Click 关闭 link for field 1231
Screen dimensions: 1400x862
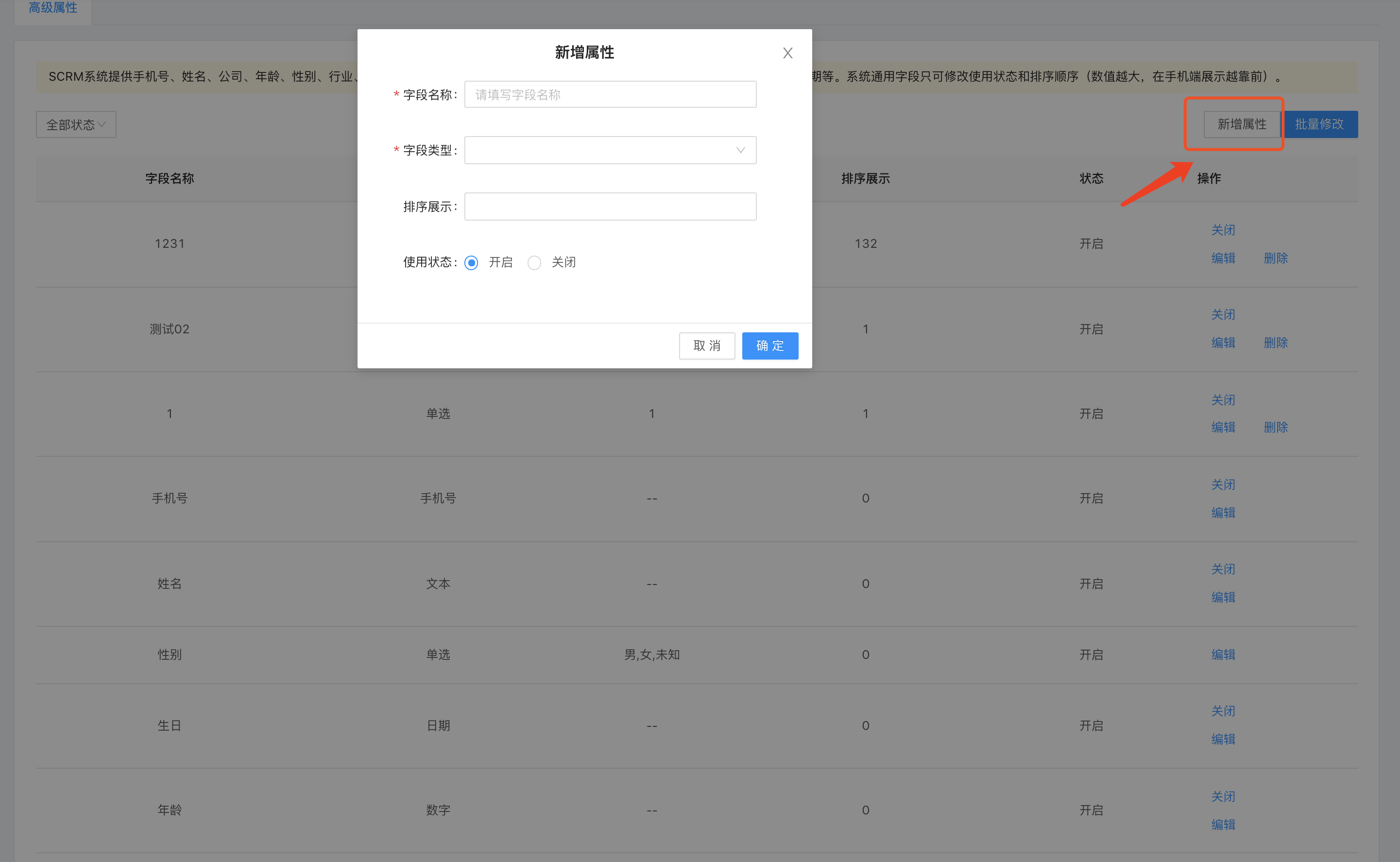pos(1223,230)
